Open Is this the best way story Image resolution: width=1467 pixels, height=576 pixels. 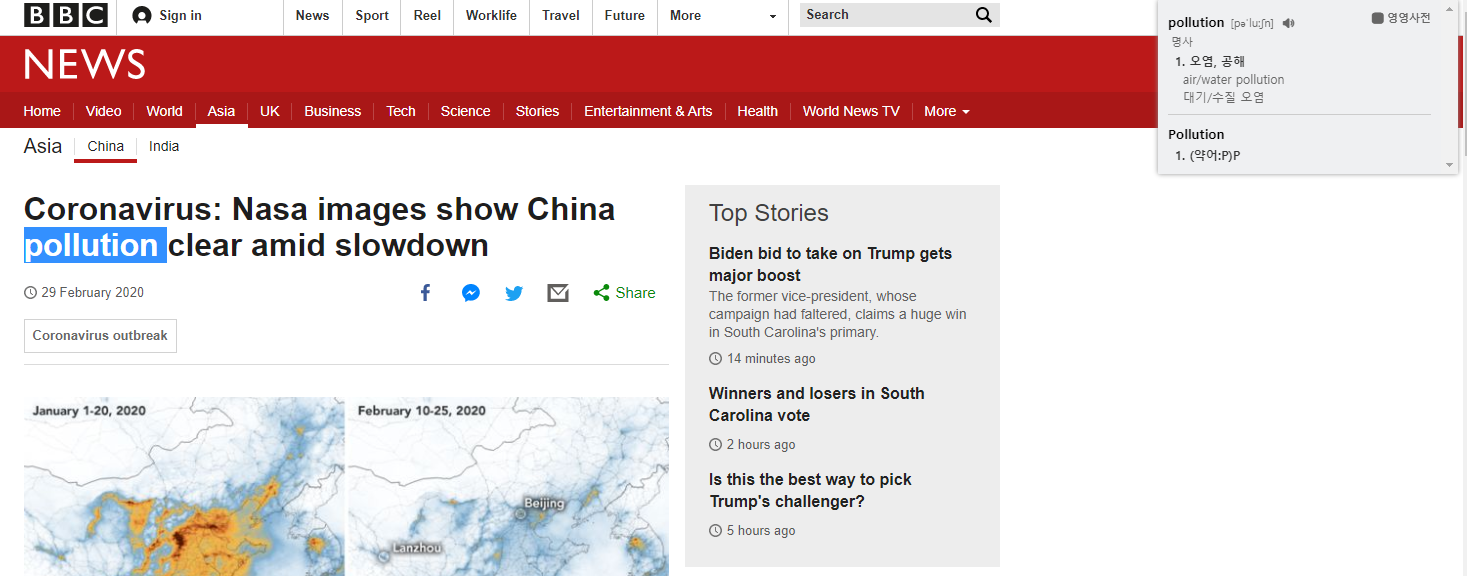(x=810, y=490)
